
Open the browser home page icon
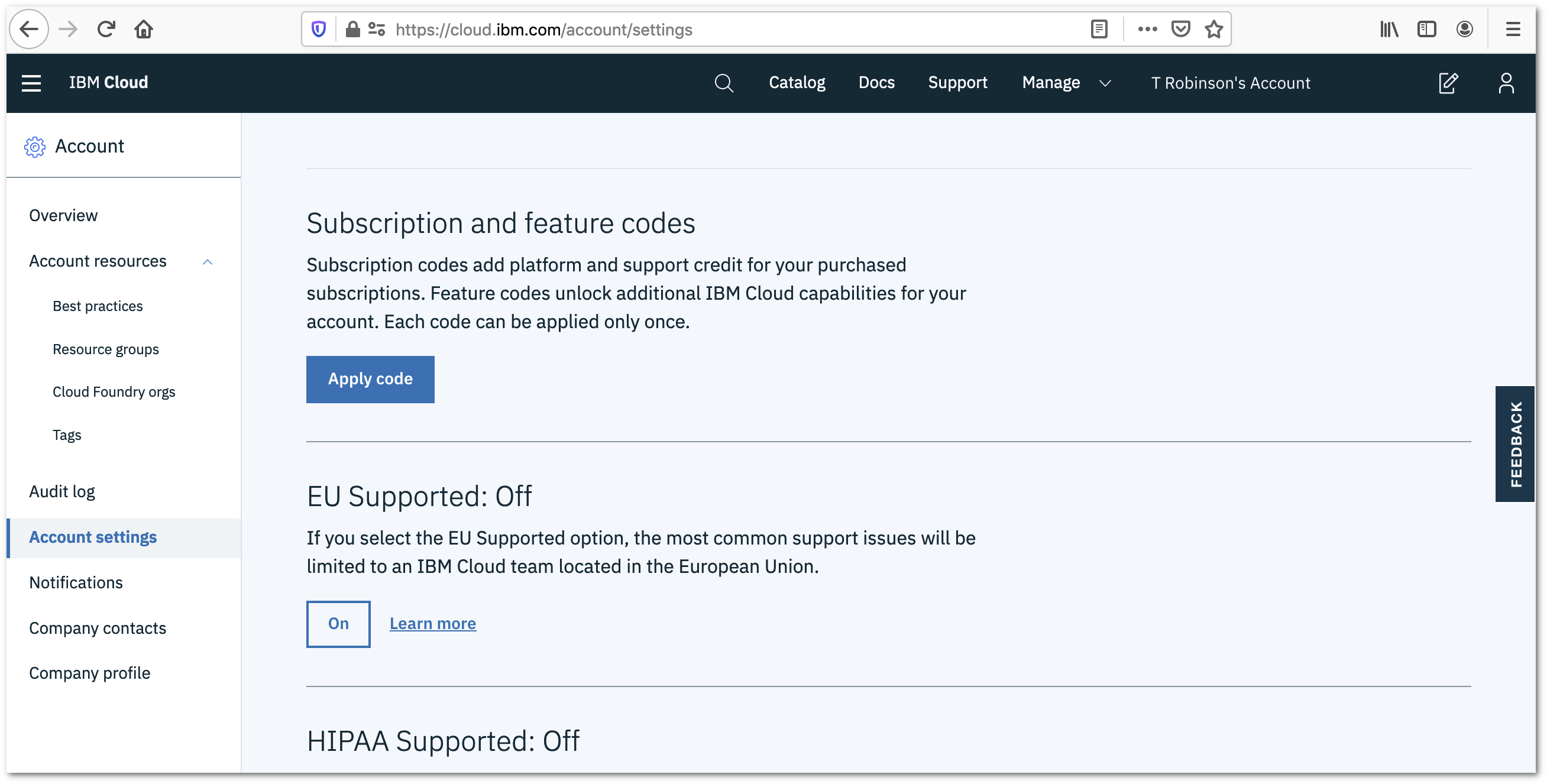pyautogui.click(x=144, y=29)
